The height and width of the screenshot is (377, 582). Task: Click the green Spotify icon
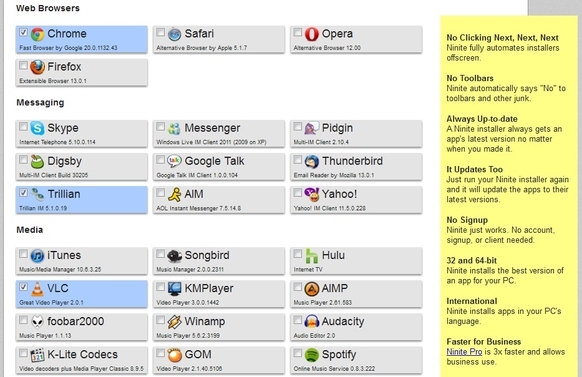311,355
